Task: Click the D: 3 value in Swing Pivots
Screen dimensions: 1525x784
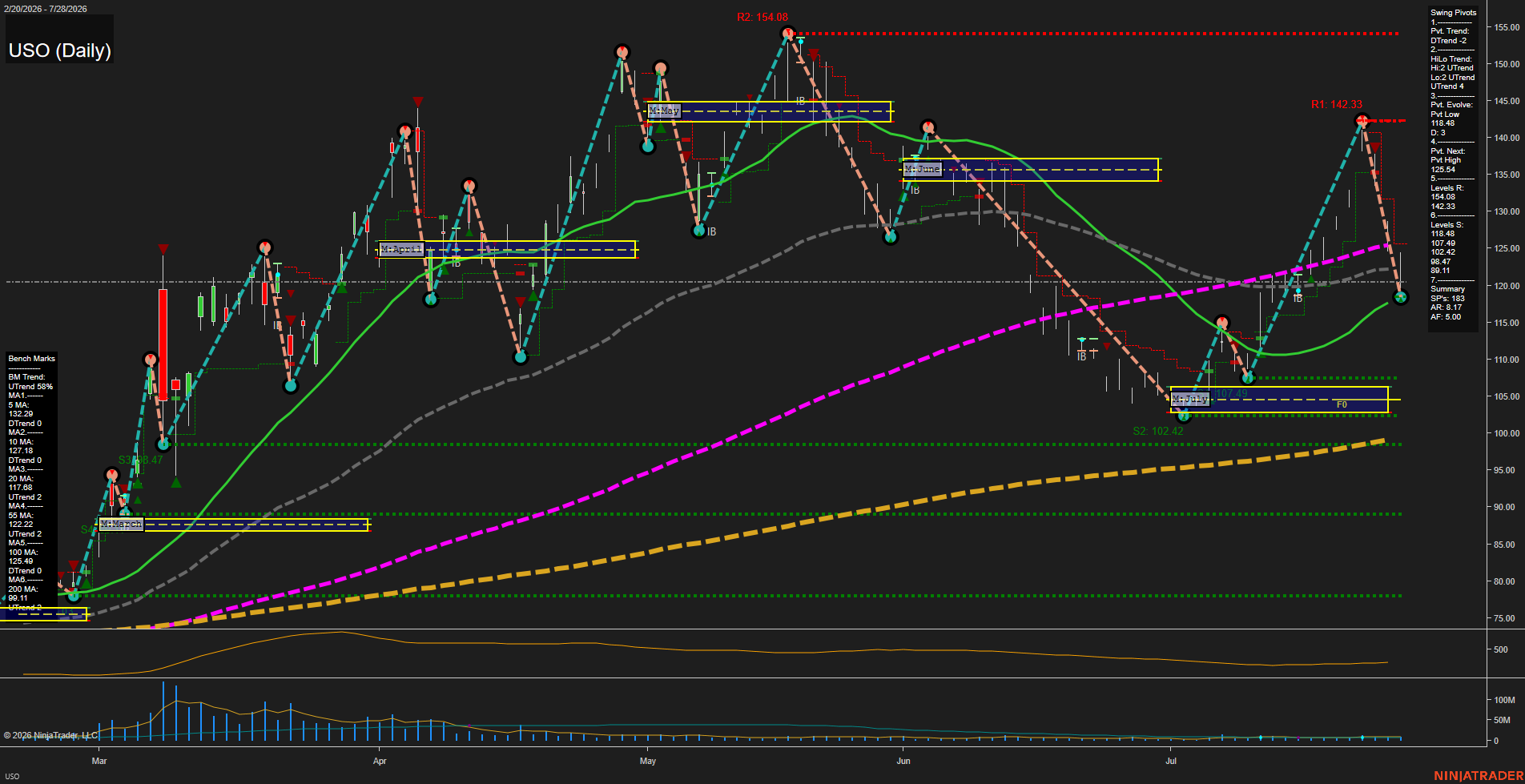Action: pyautogui.click(x=1438, y=133)
